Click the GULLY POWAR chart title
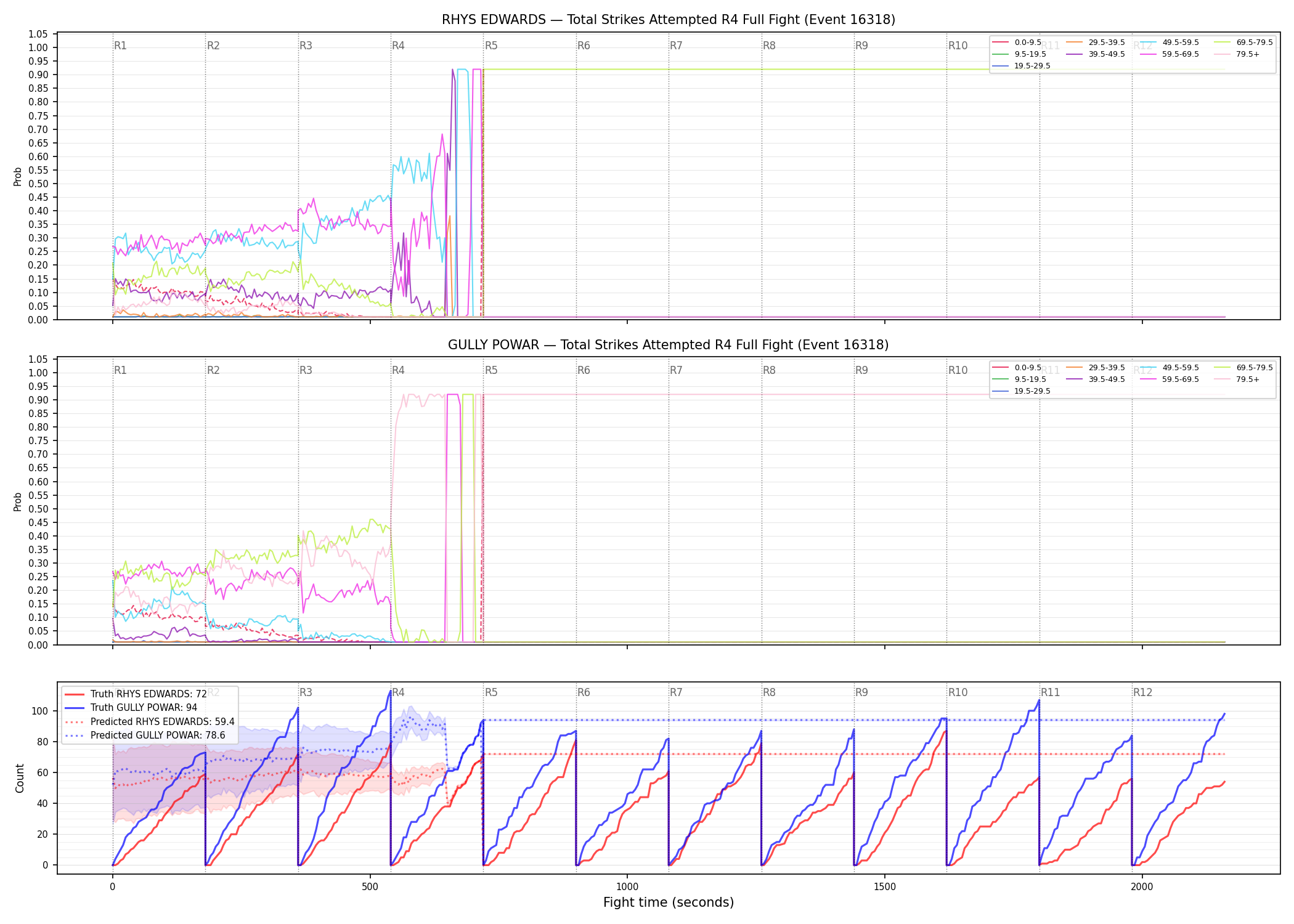This screenshot has width=1294, height=924. click(x=669, y=345)
